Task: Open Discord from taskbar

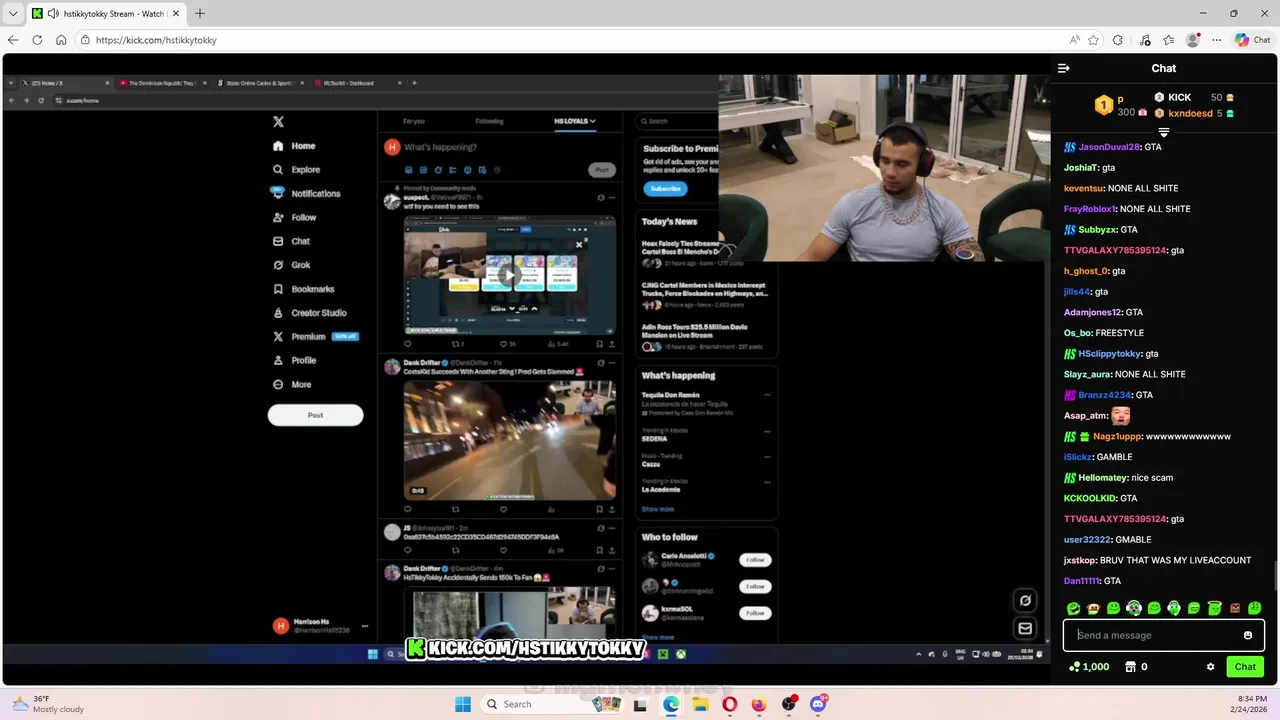Action: [818, 704]
